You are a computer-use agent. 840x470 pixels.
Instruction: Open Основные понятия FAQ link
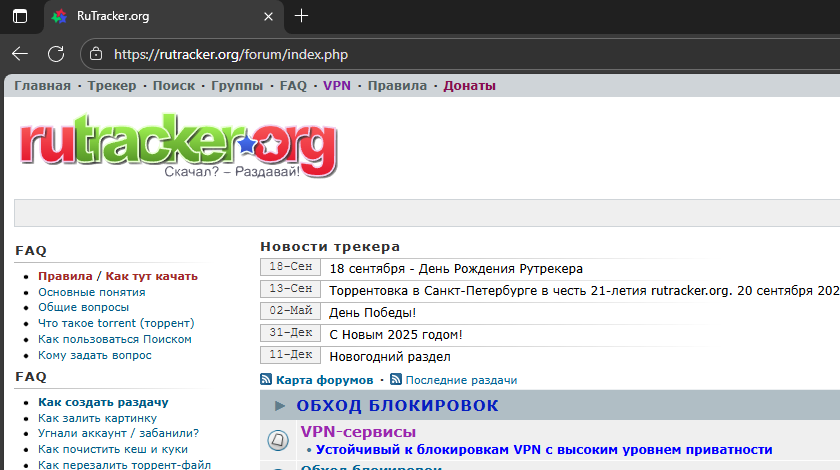click(x=92, y=292)
